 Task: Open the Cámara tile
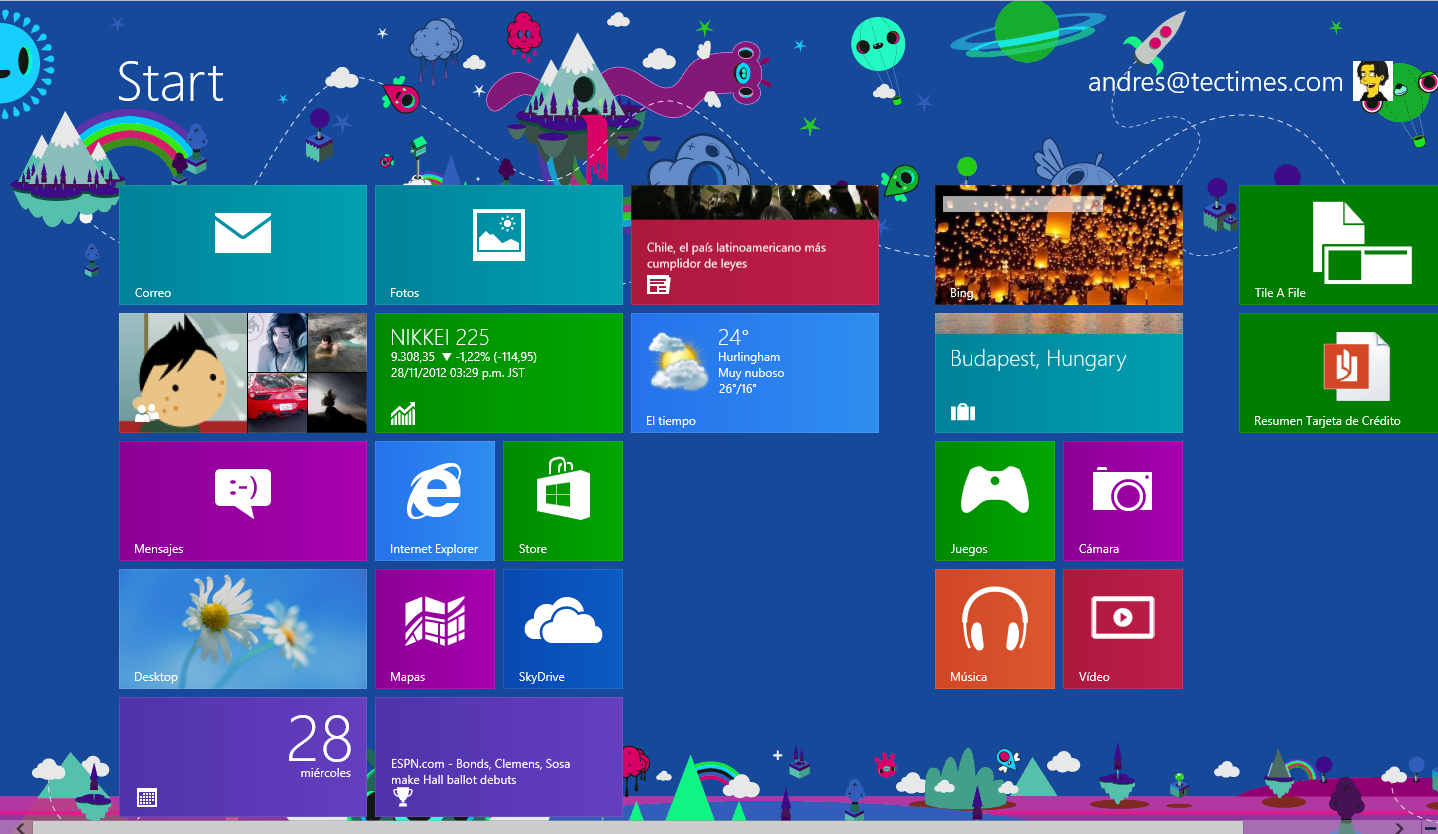tap(1123, 501)
